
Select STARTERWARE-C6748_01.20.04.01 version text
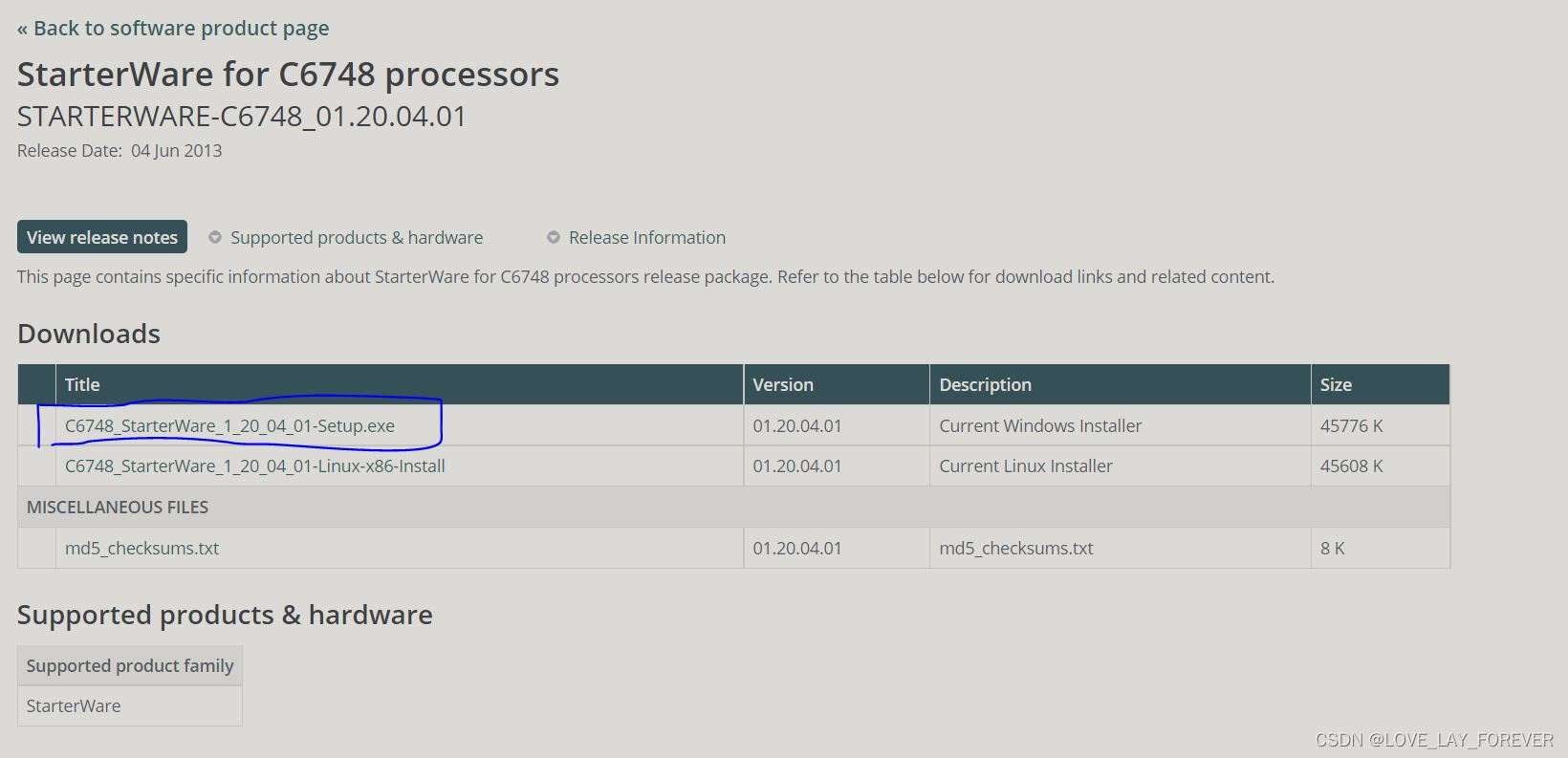point(242,116)
